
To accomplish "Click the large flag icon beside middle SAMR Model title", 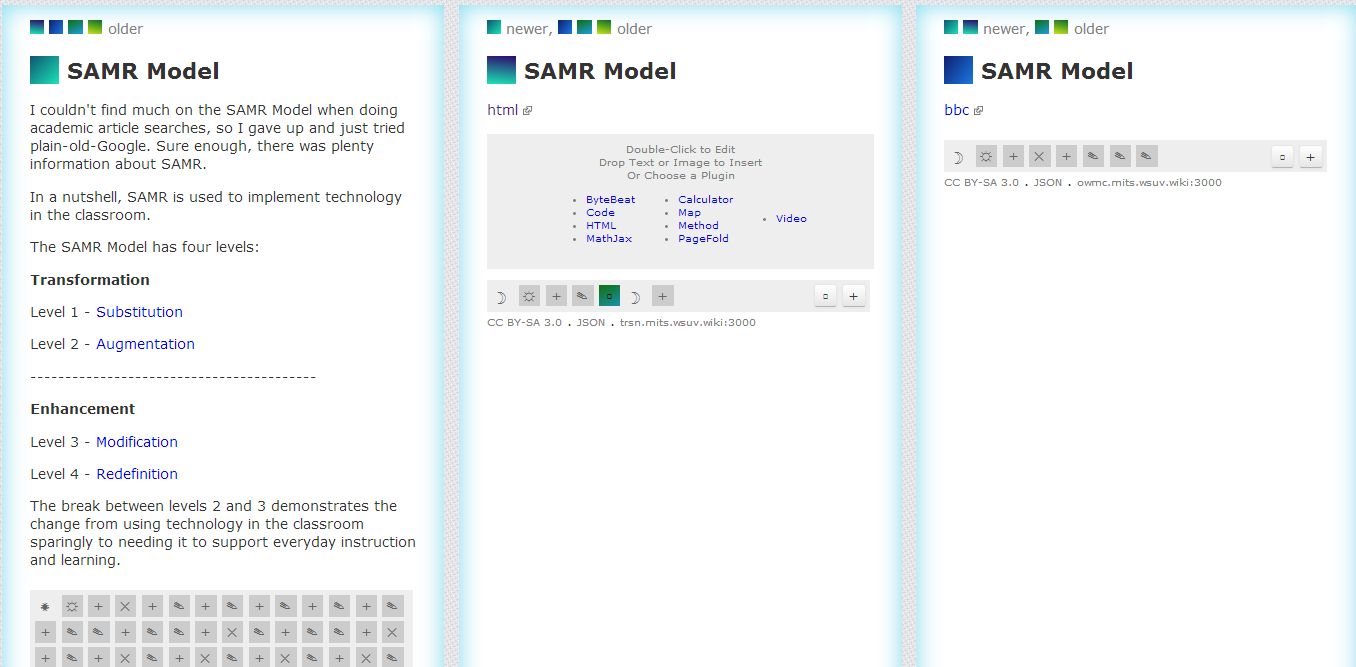I will coord(501,70).
